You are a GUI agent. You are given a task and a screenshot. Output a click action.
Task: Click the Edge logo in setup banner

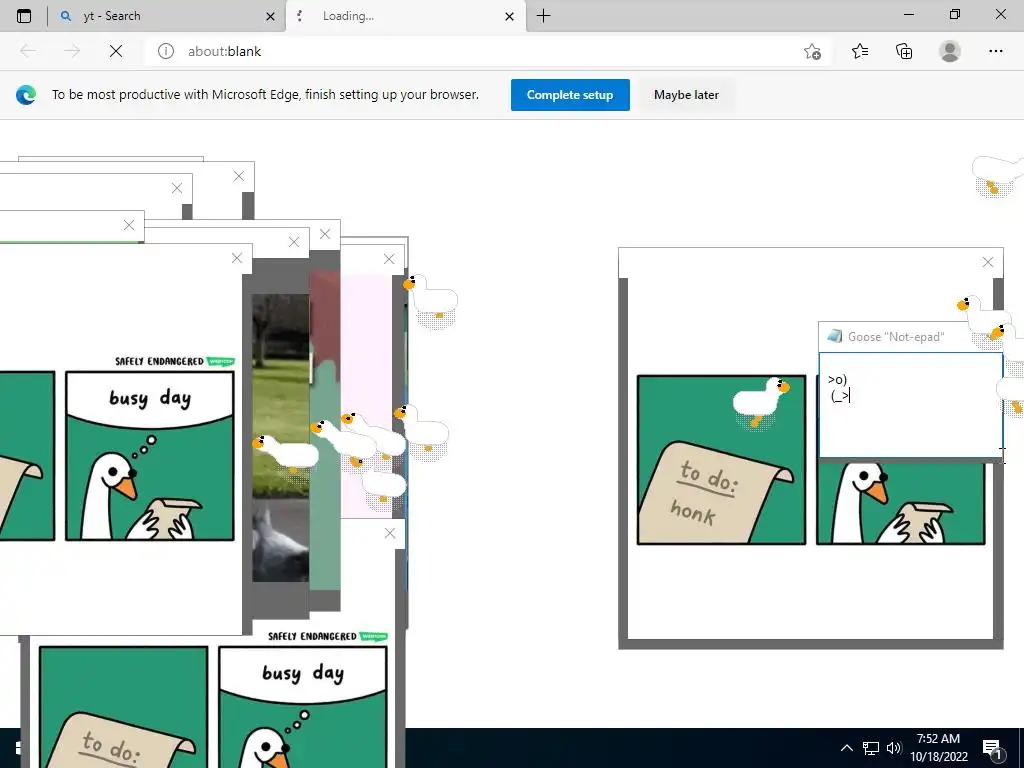point(26,95)
